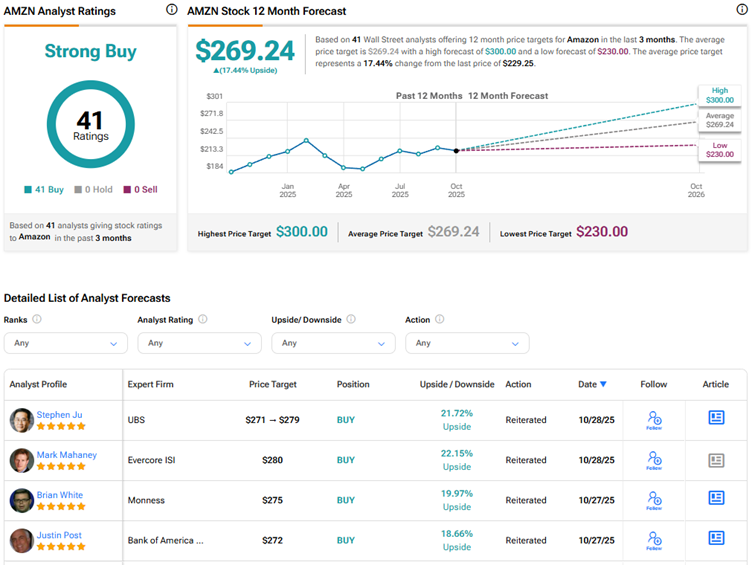Image resolution: width=752 pixels, height=565 pixels.
Task: Click the Price Target column header
Action: pos(272,384)
